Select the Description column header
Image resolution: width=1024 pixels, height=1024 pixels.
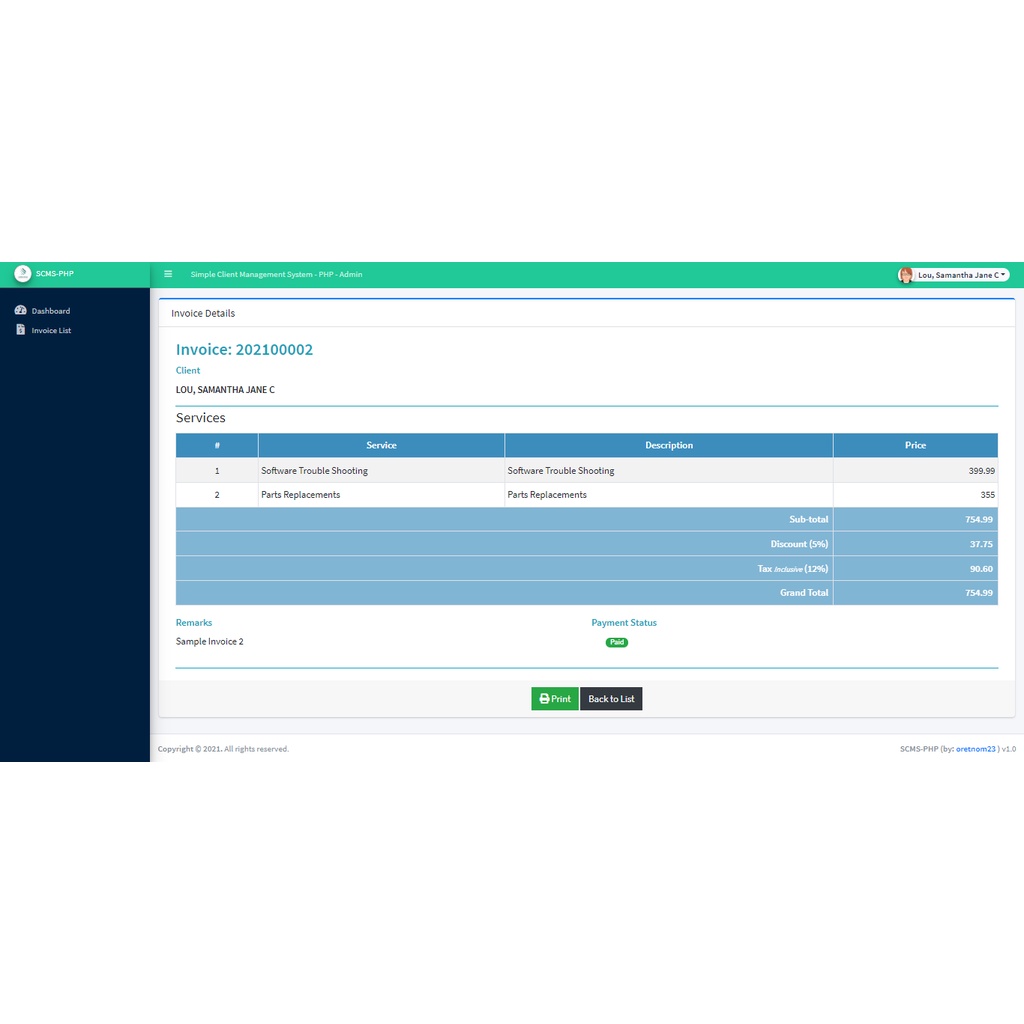[669, 445]
